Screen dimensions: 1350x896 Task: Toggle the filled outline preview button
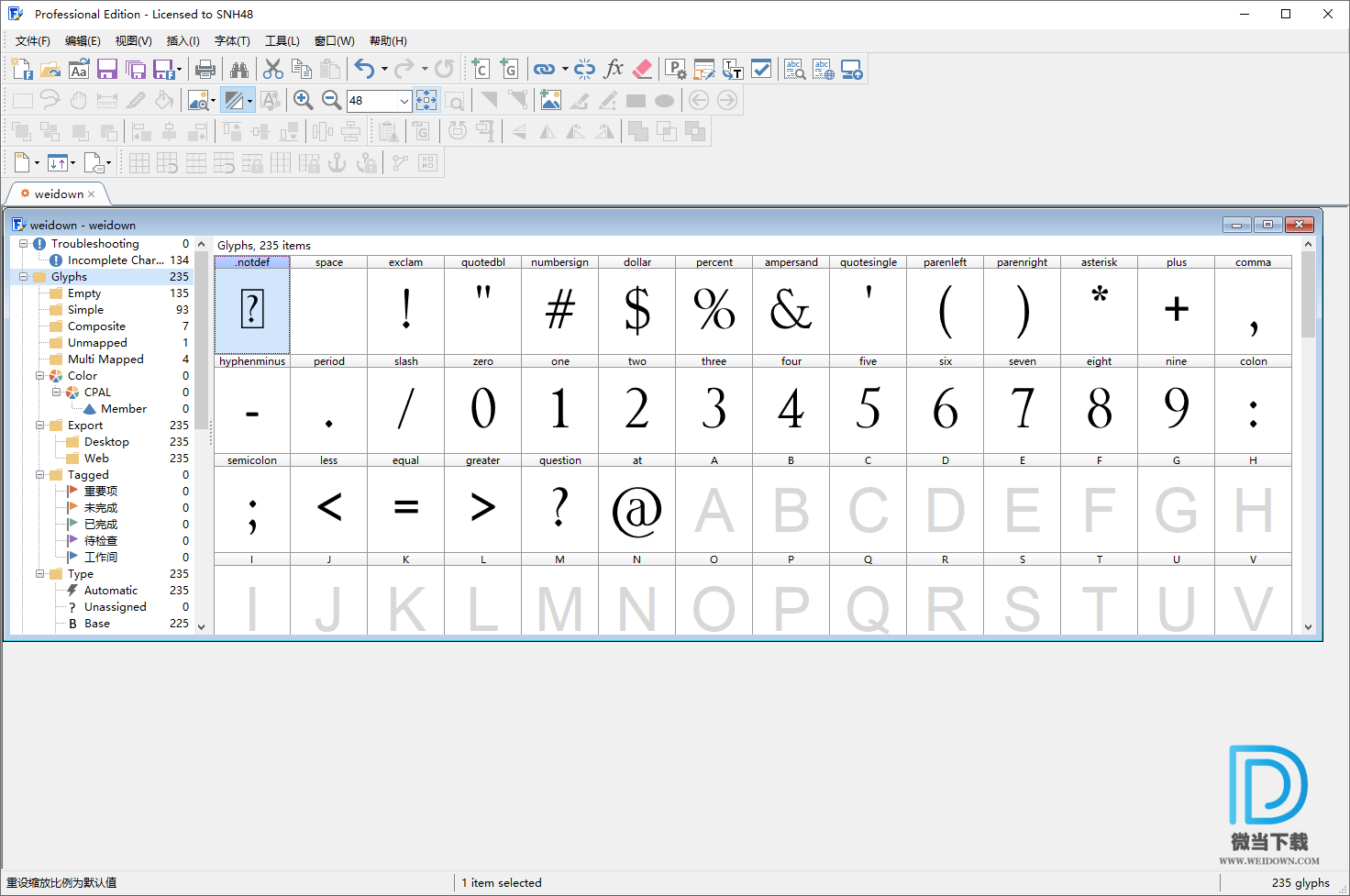point(234,100)
